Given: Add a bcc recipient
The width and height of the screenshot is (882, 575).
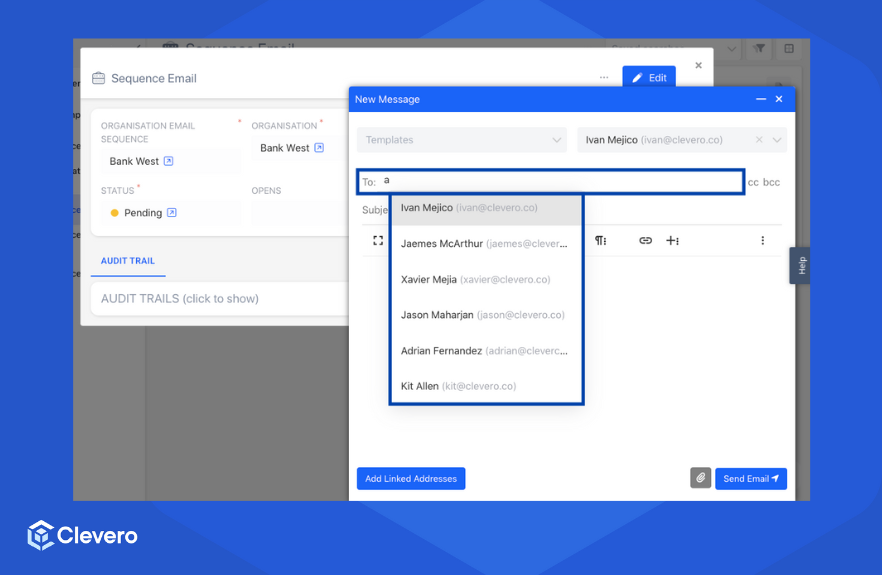Looking at the screenshot, I should (771, 182).
